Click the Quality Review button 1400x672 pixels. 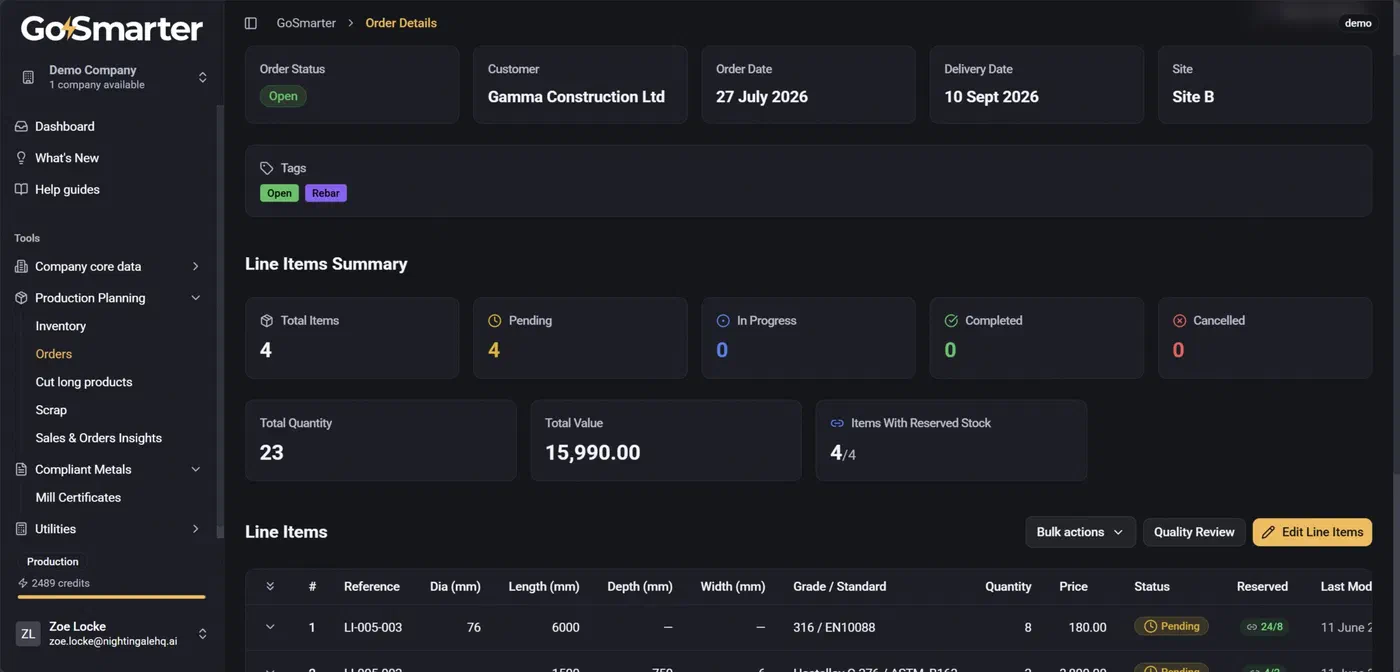tap(1194, 532)
